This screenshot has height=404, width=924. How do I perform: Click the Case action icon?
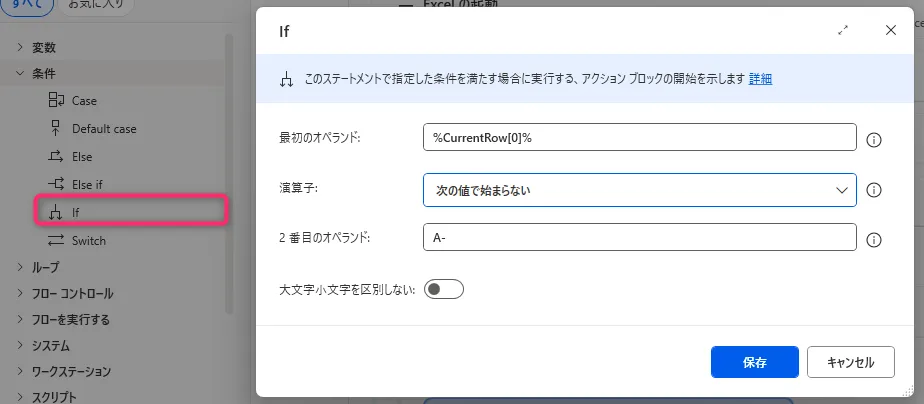[x=56, y=101]
